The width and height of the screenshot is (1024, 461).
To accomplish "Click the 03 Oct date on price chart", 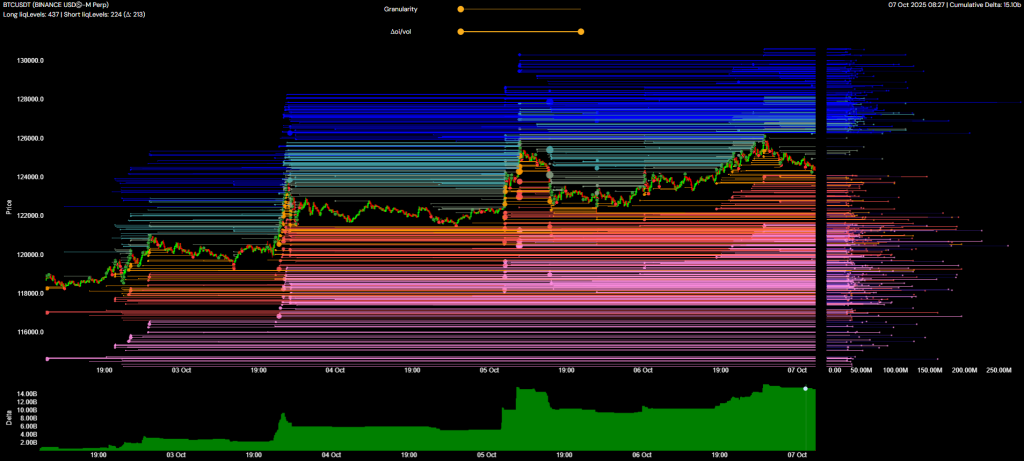I will (x=181, y=370).
